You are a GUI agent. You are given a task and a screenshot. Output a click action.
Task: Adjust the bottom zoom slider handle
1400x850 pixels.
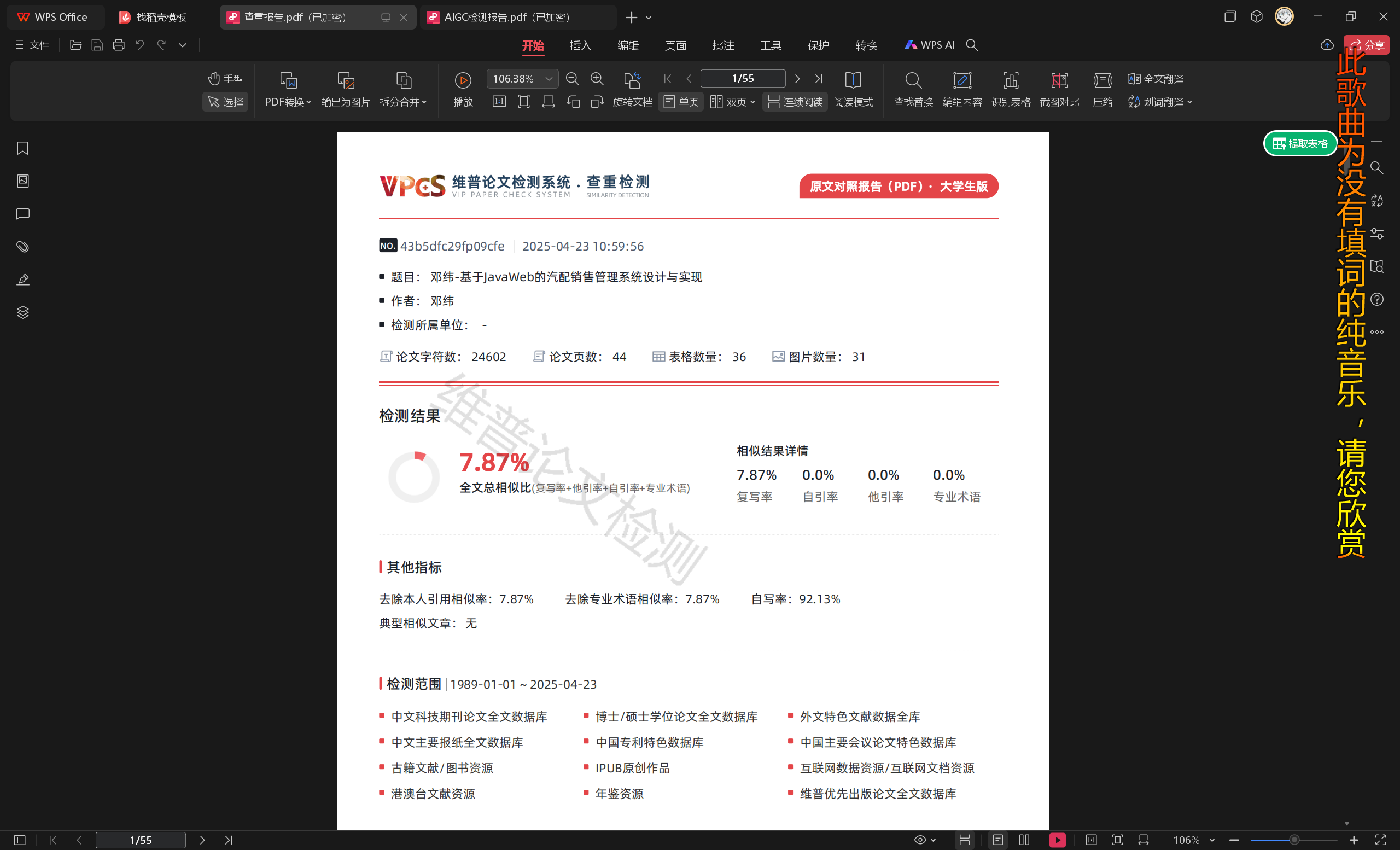tap(1294, 840)
